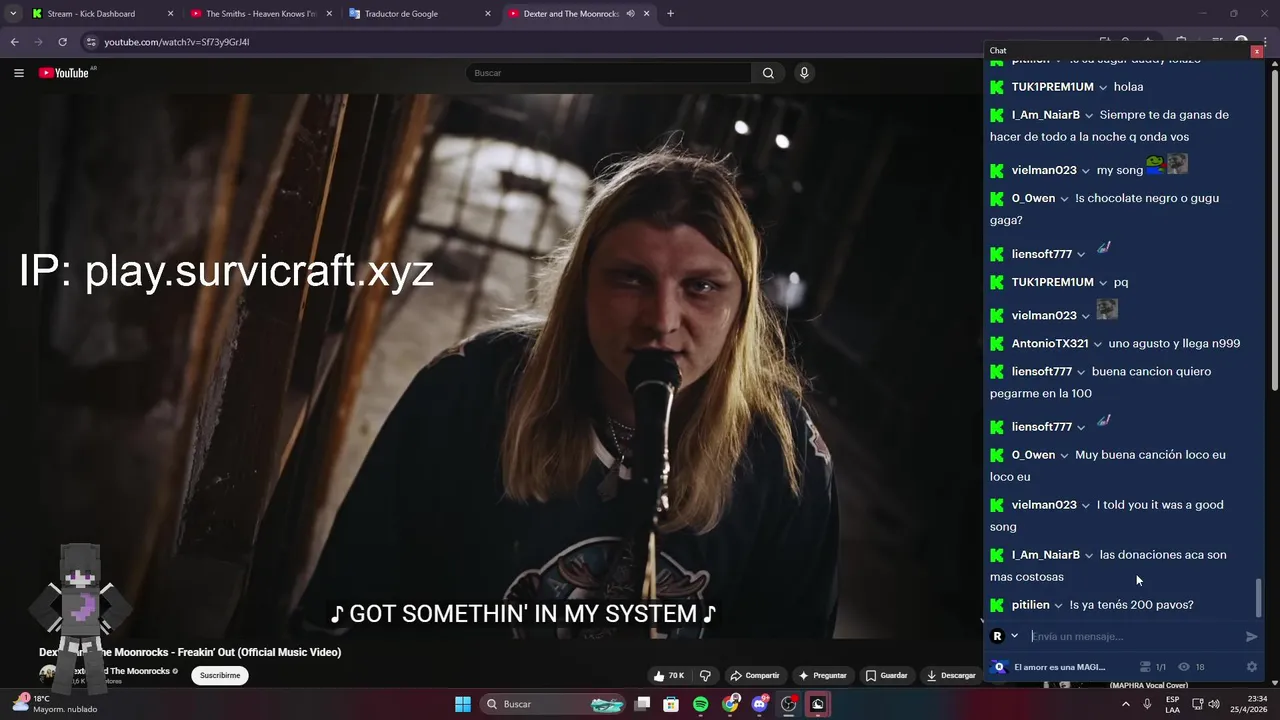This screenshot has width=1280, height=720.
Task: Open Microsoft Store from the taskbar
Action: click(x=673, y=704)
